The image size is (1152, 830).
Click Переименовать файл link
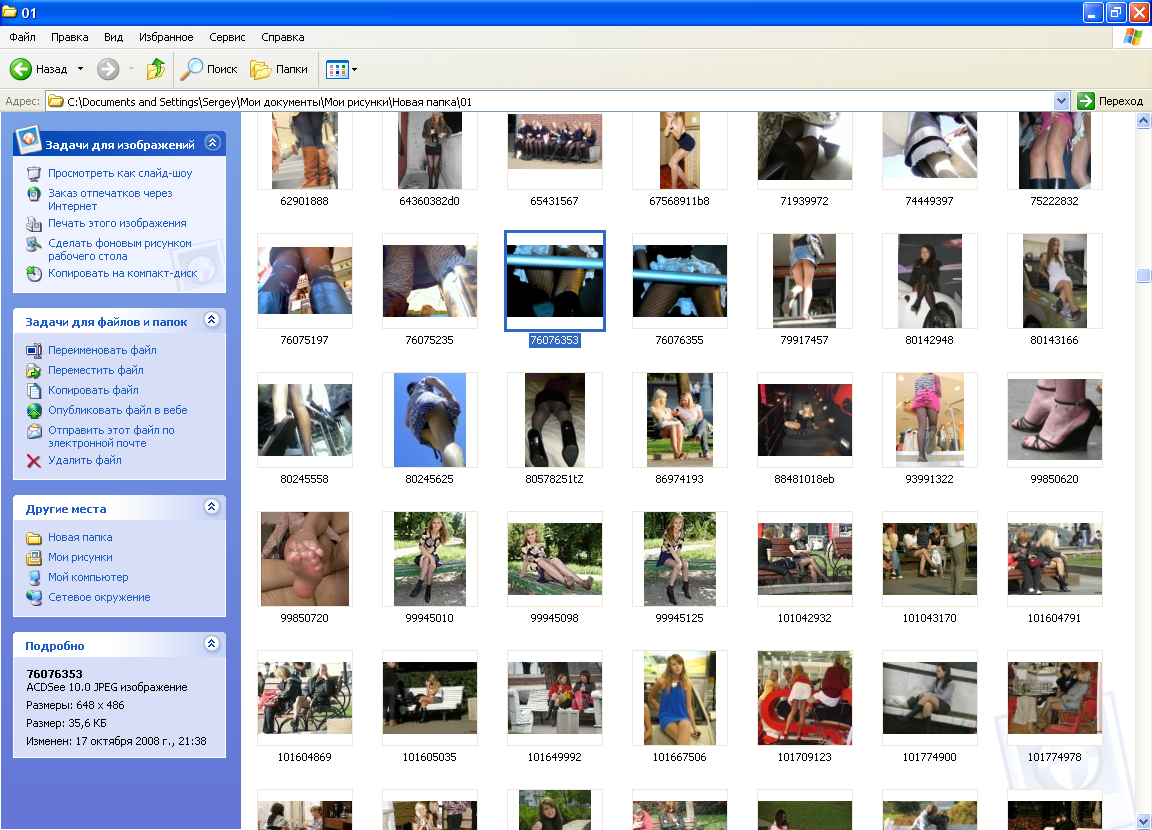[x=102, y=350]
